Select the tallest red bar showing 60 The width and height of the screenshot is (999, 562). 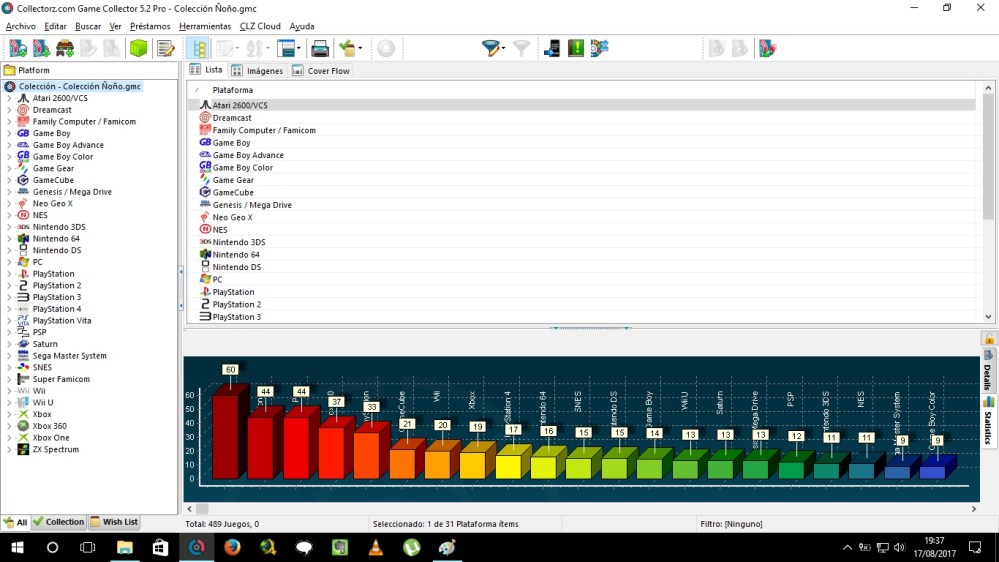click(x=226, y=435)
